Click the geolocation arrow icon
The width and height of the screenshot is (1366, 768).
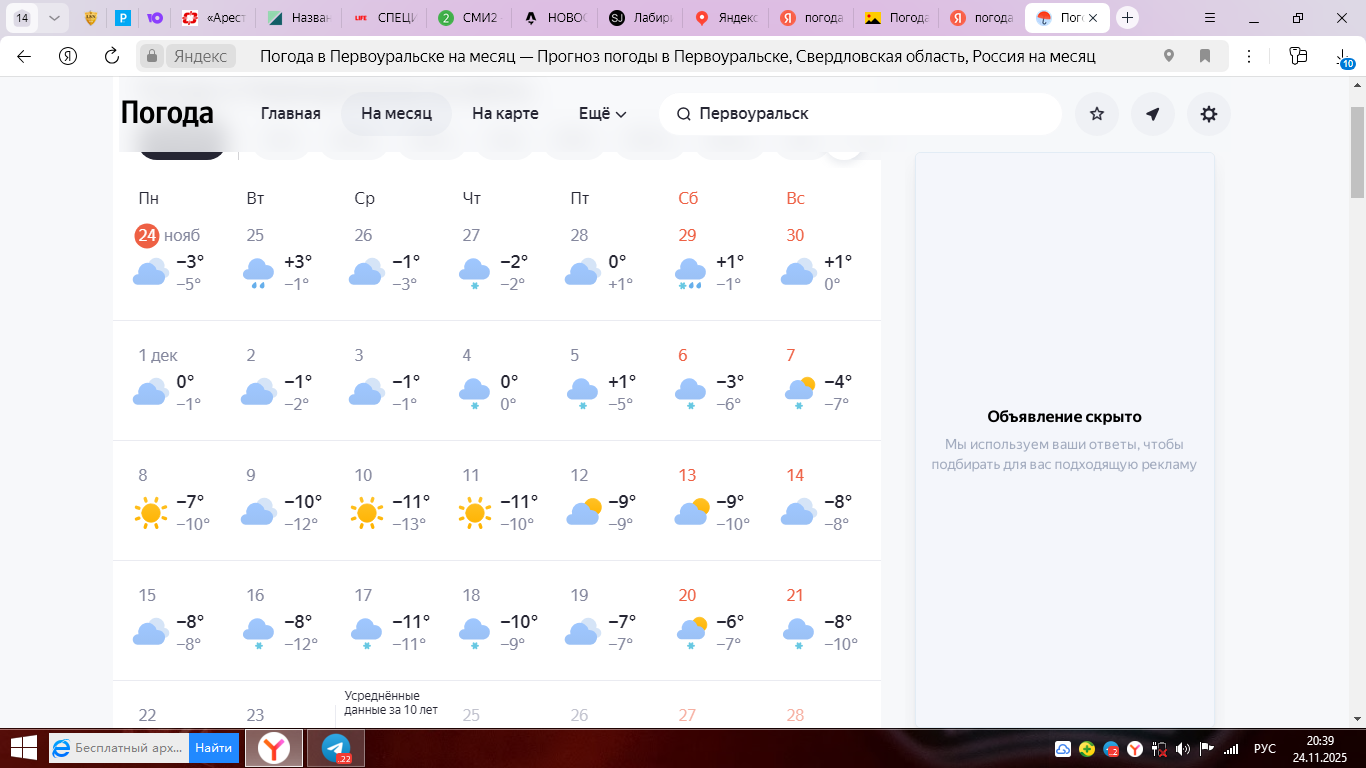pos(1153,114)
